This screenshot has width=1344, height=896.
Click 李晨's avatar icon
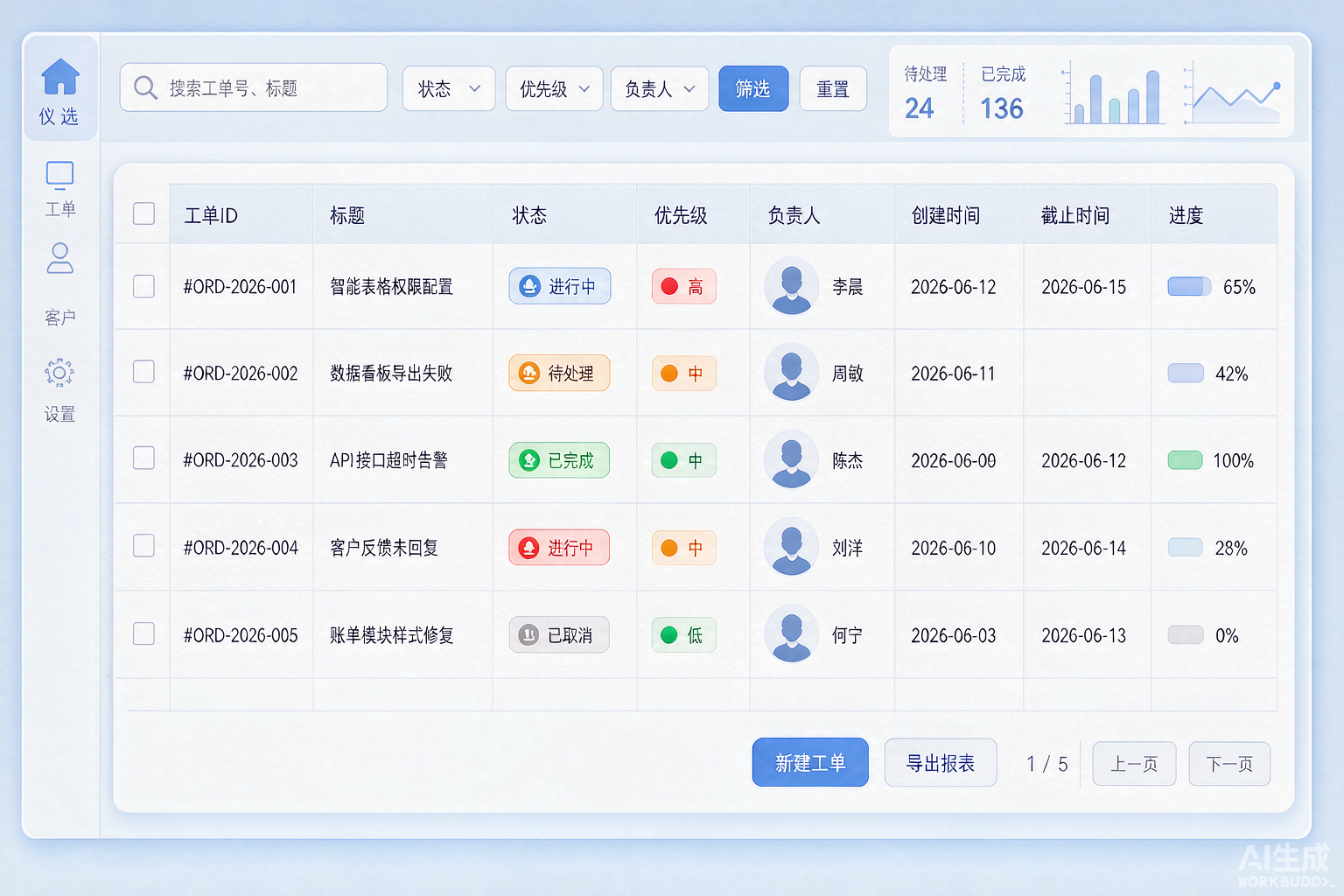click(792, 286)
